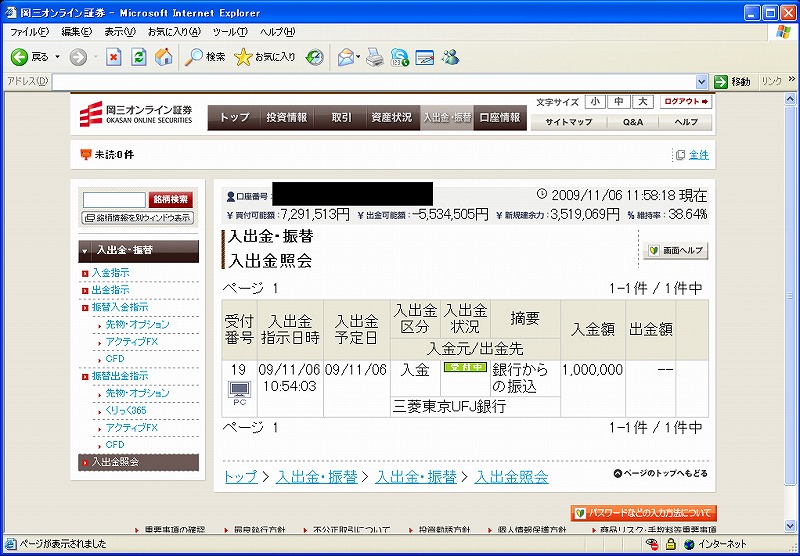800x556 pixels.
Task: Open the お気に入り(A) menu
Action: click(x=174, y=32)
